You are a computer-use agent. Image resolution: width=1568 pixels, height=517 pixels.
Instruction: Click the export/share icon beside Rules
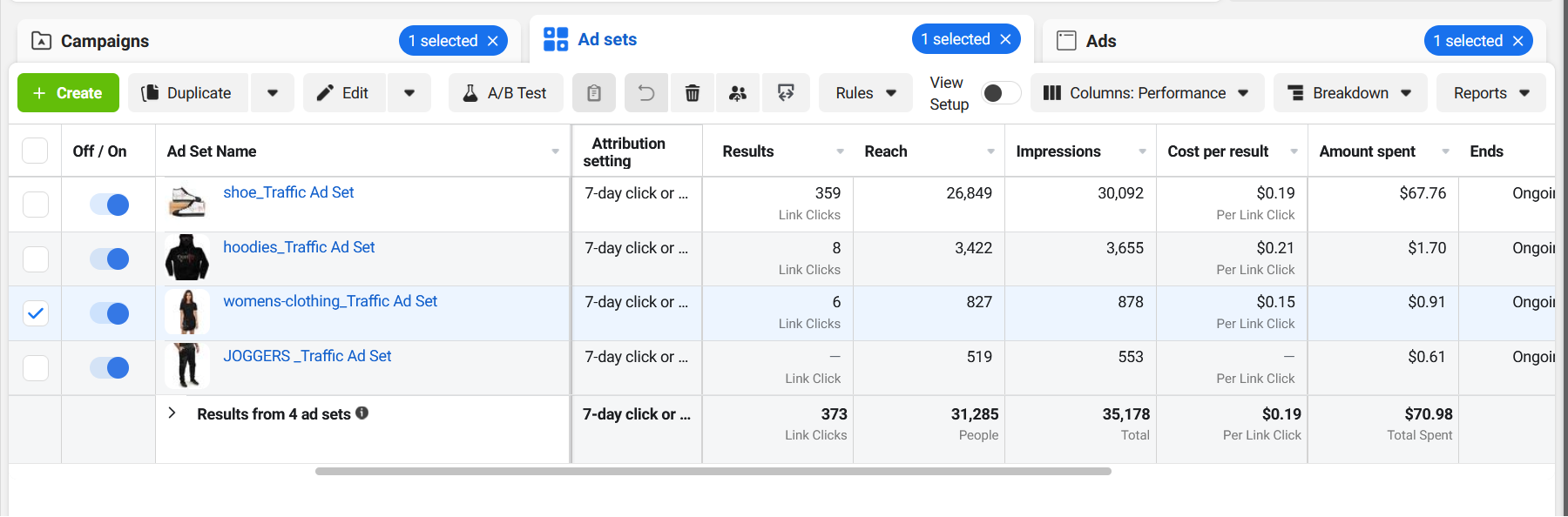pos(786,93)
